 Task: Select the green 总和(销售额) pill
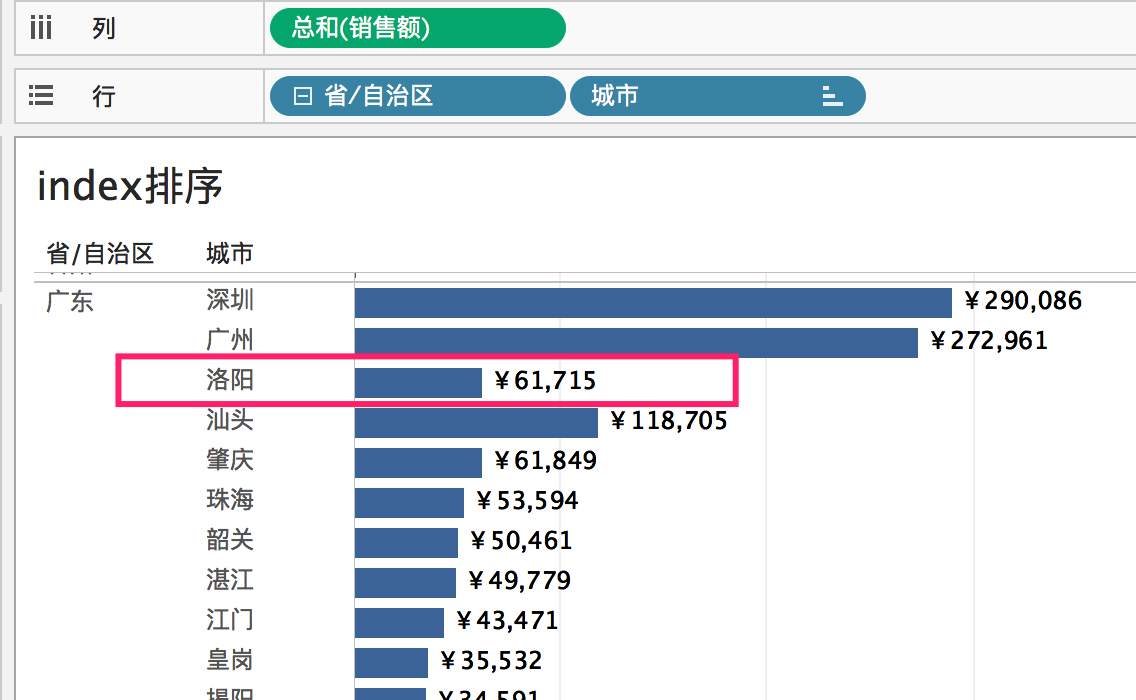point(417,28)
